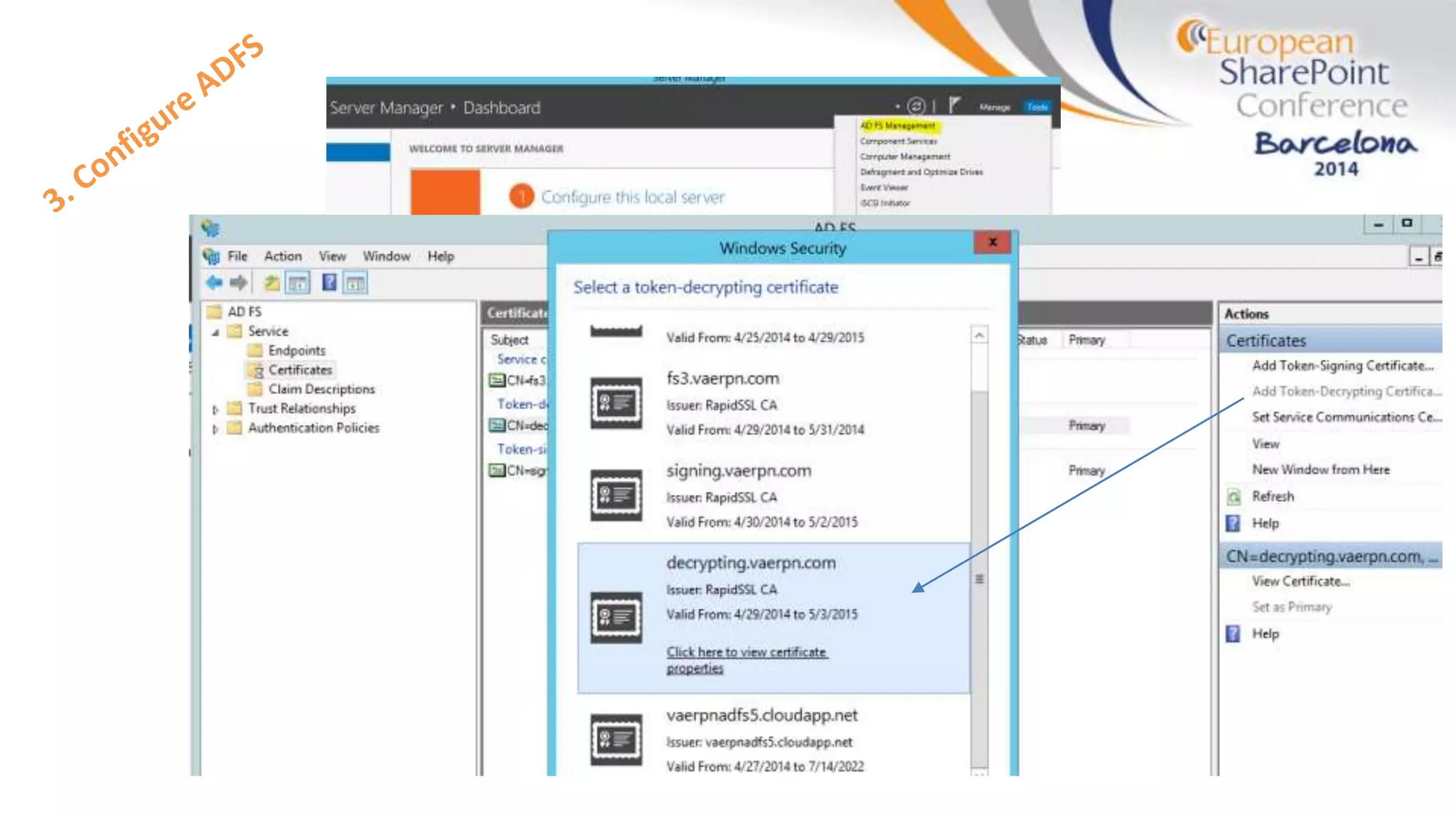The height and width of the screenshot is (819, 1456).
Task: Click the Refresh icon in the Actions pane
Action: [1233, 497]
